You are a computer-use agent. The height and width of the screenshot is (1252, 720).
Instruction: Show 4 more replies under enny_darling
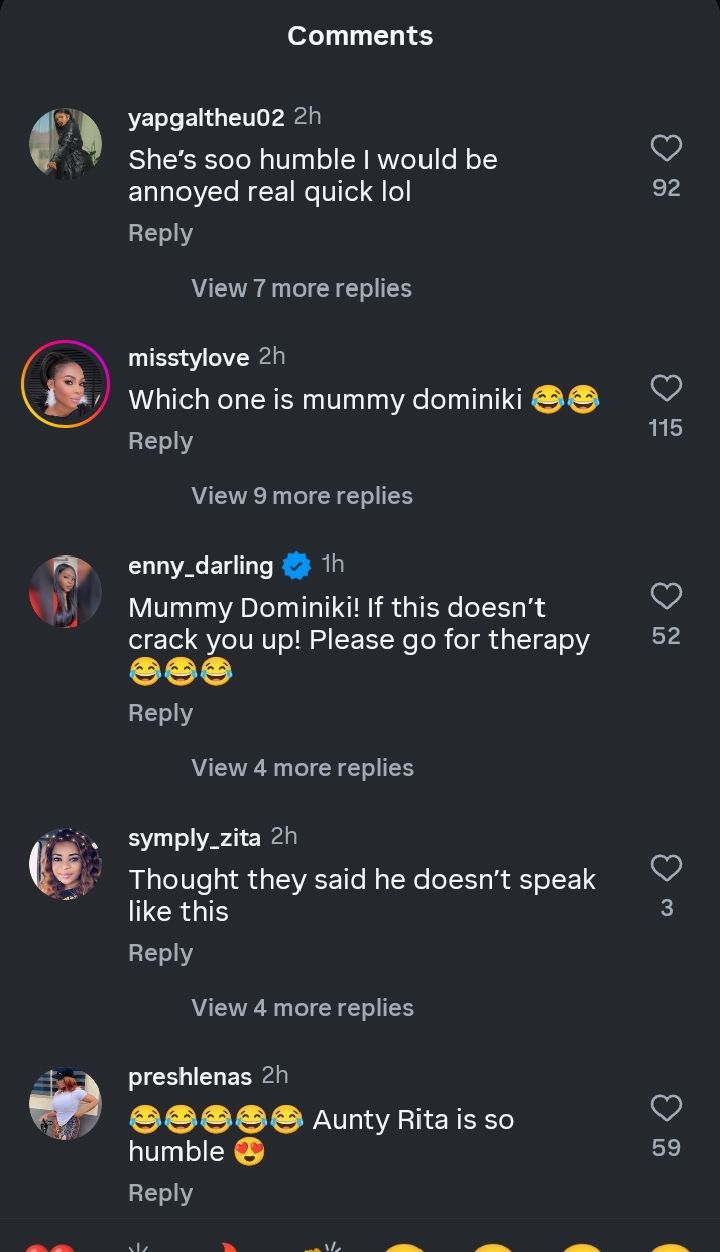[x=302, y=768]
